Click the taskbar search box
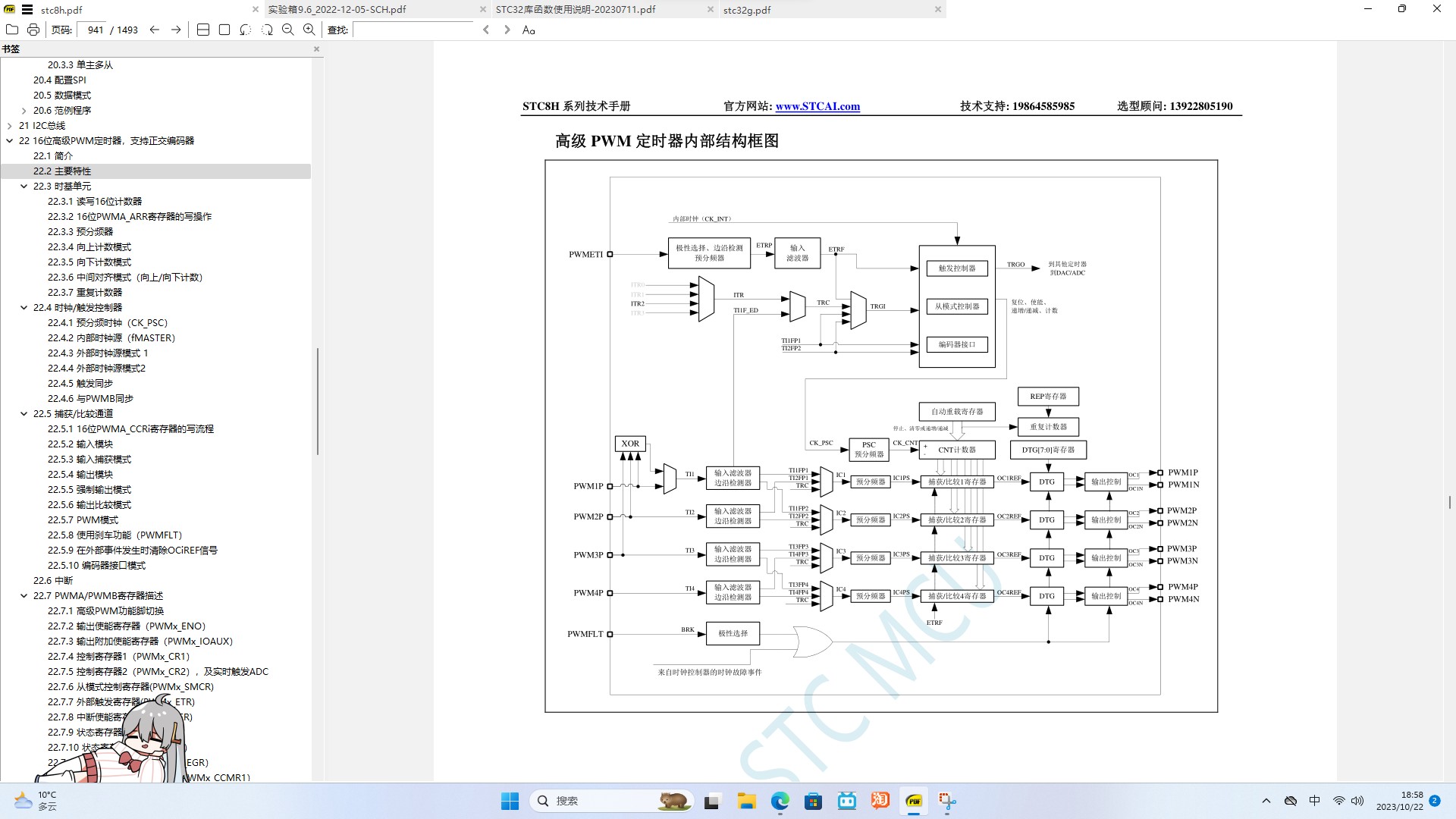The width and height of the screenshot is (1456, 819). [611, 801]
